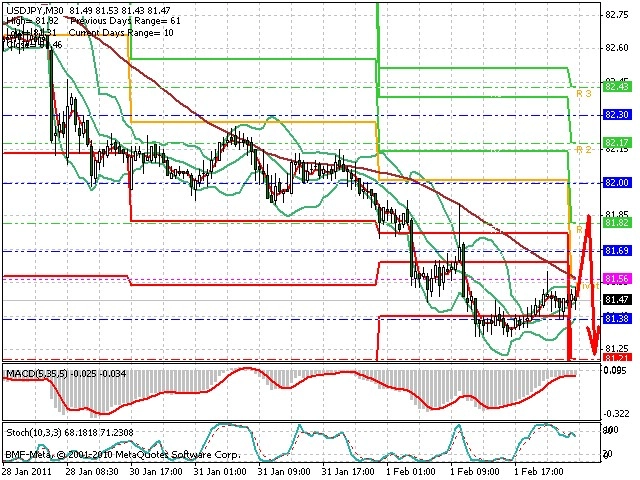This screenshot has width=640, height=480.
Task: Click the 82.00 blue price label
Action: 617,183
